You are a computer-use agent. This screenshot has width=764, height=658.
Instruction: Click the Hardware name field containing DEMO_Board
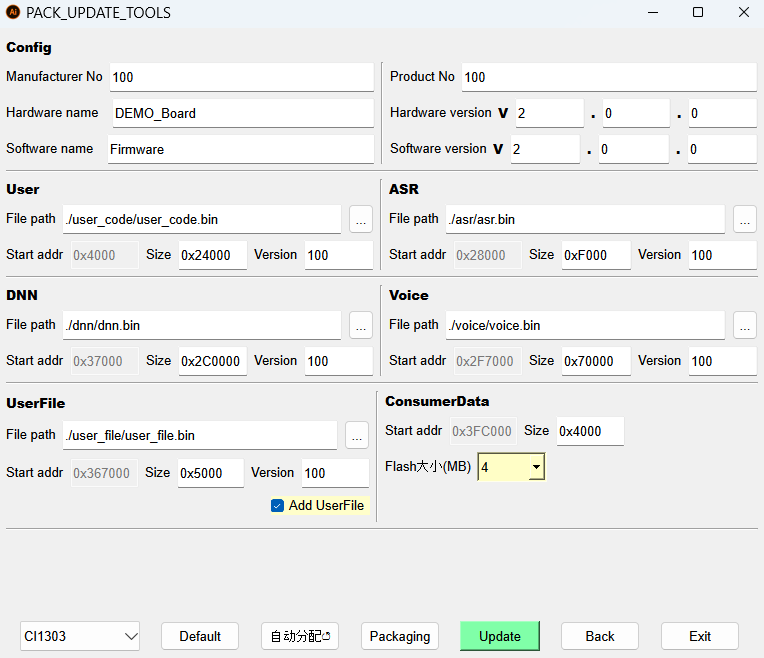(x=240, y=113)
